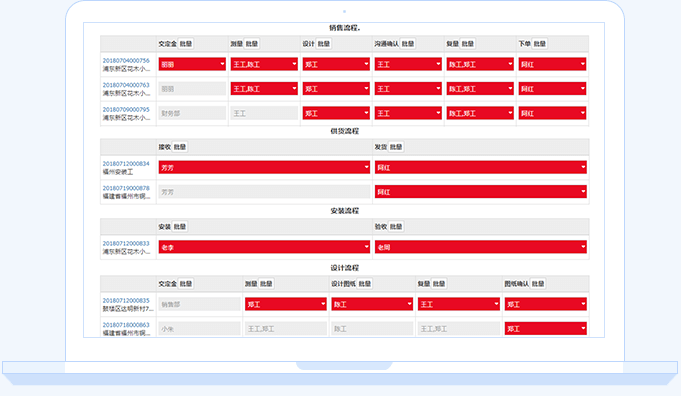Open the 老李 dropdown under 安装
681x396 pixels.
264,247
